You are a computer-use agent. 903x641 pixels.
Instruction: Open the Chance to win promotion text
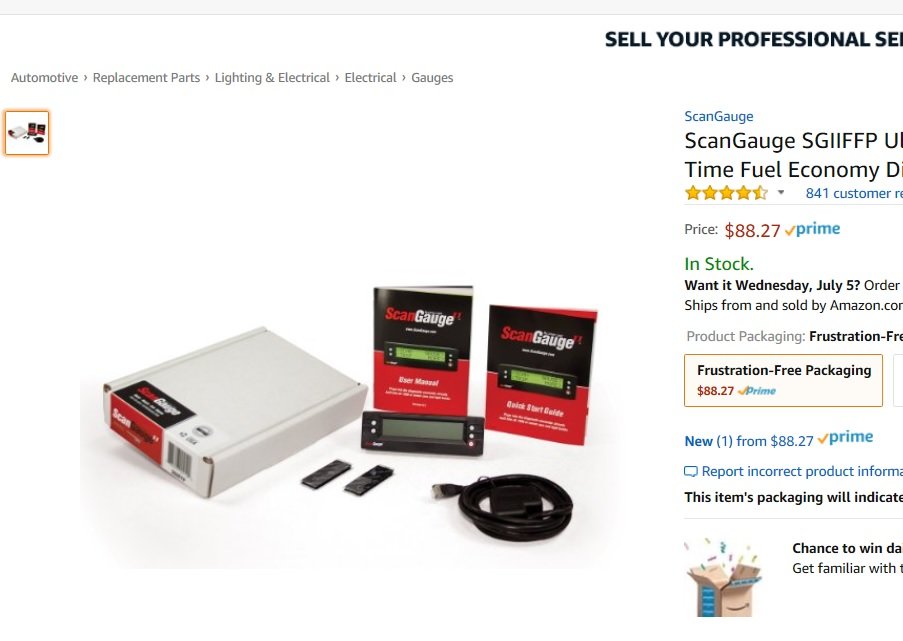tap(847, 548)
